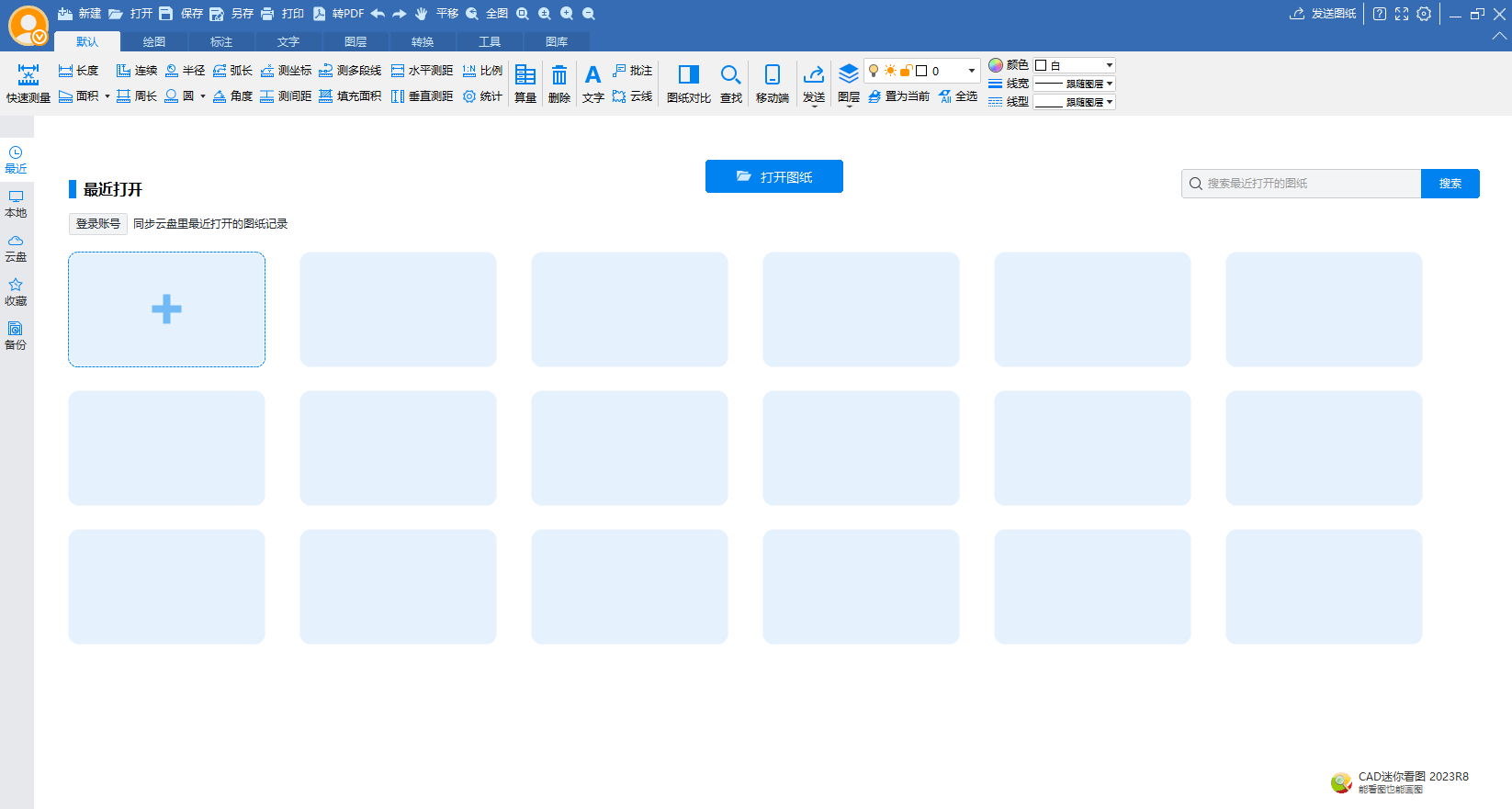Expand the 线型 line type dropdown

pos(1074,102)
